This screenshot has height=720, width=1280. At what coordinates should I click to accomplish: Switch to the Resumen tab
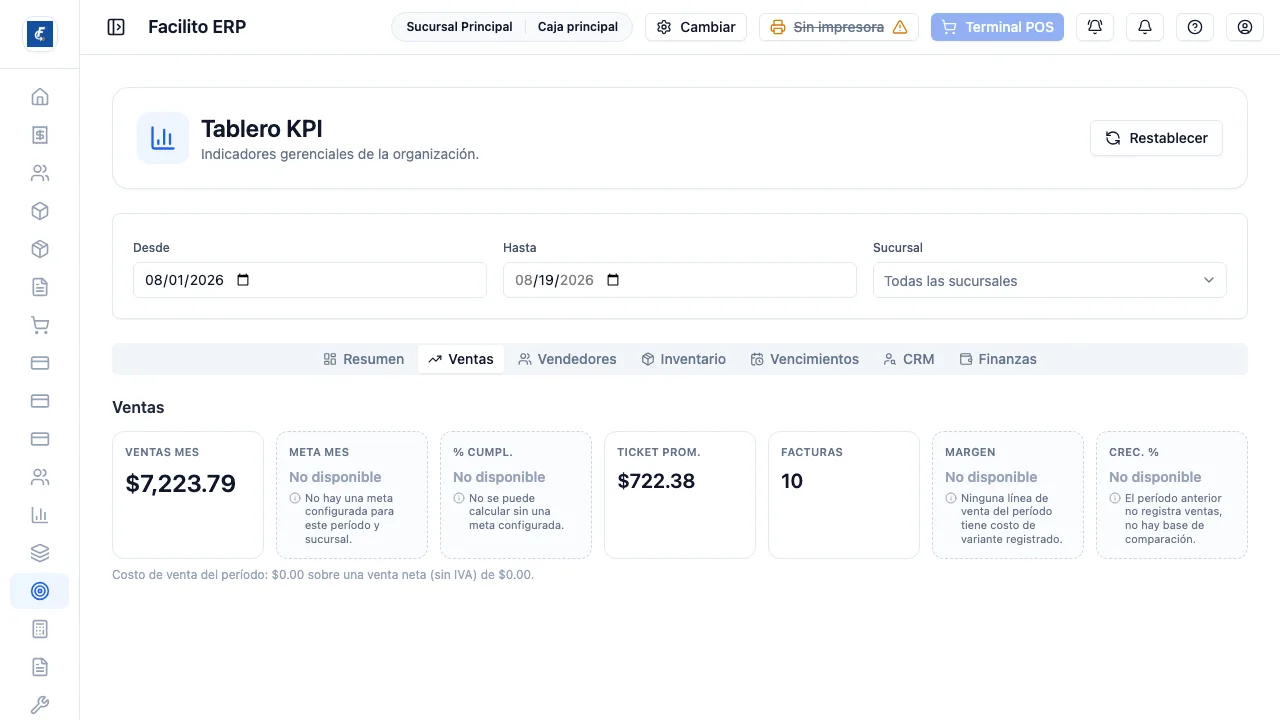pos(364,359)
